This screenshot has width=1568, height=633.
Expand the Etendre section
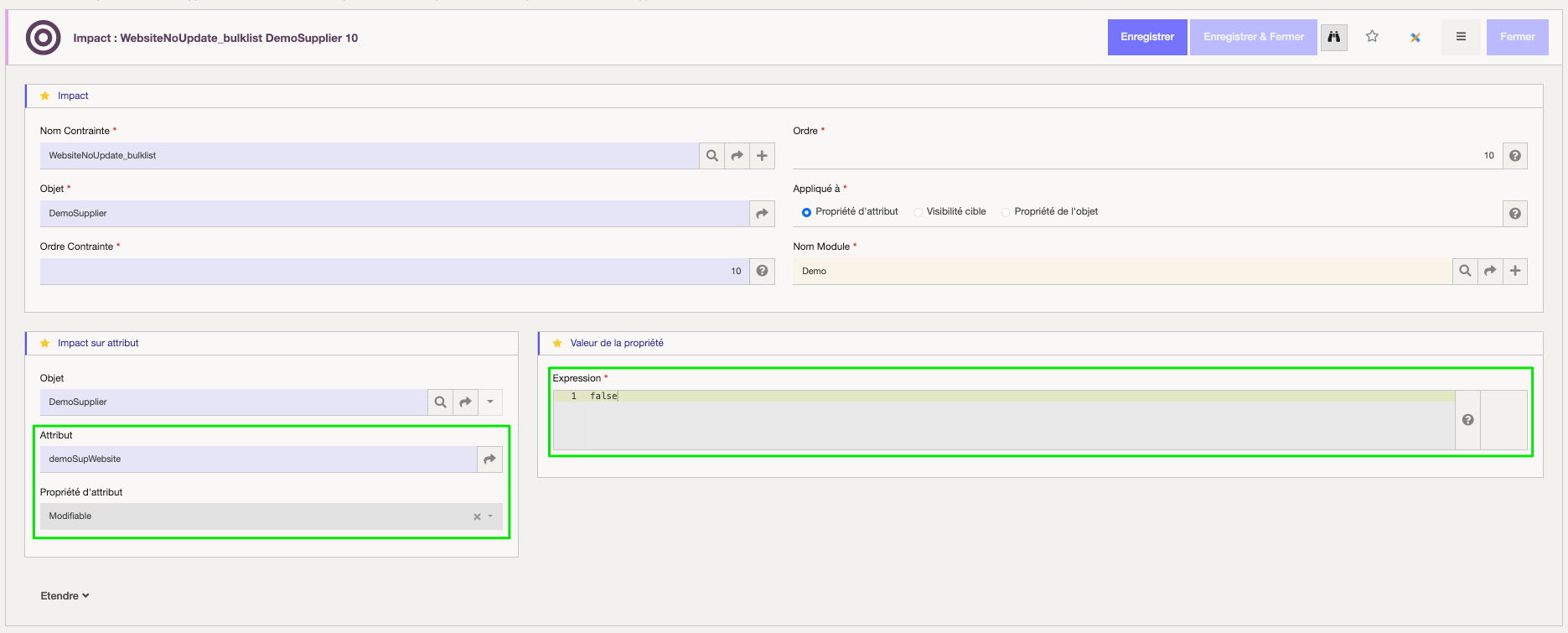65,596
